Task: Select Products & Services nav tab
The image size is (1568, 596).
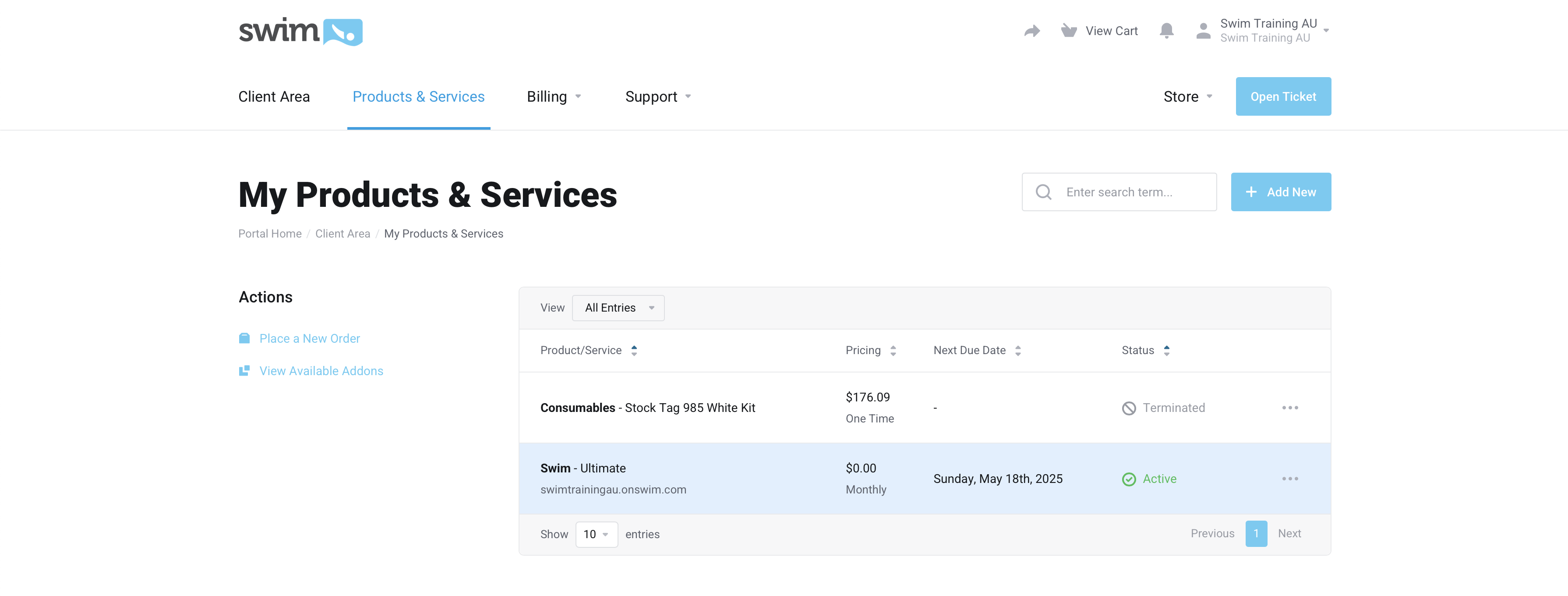Action: [x=418, y=97]
